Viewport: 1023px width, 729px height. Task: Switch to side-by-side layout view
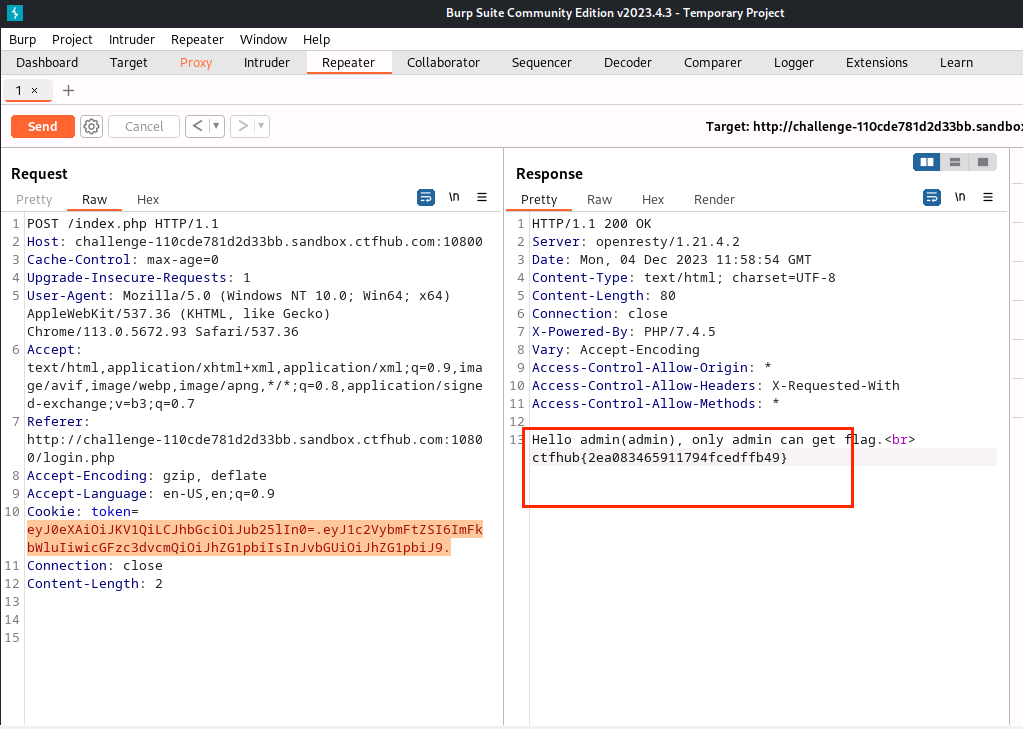(926, 162)
